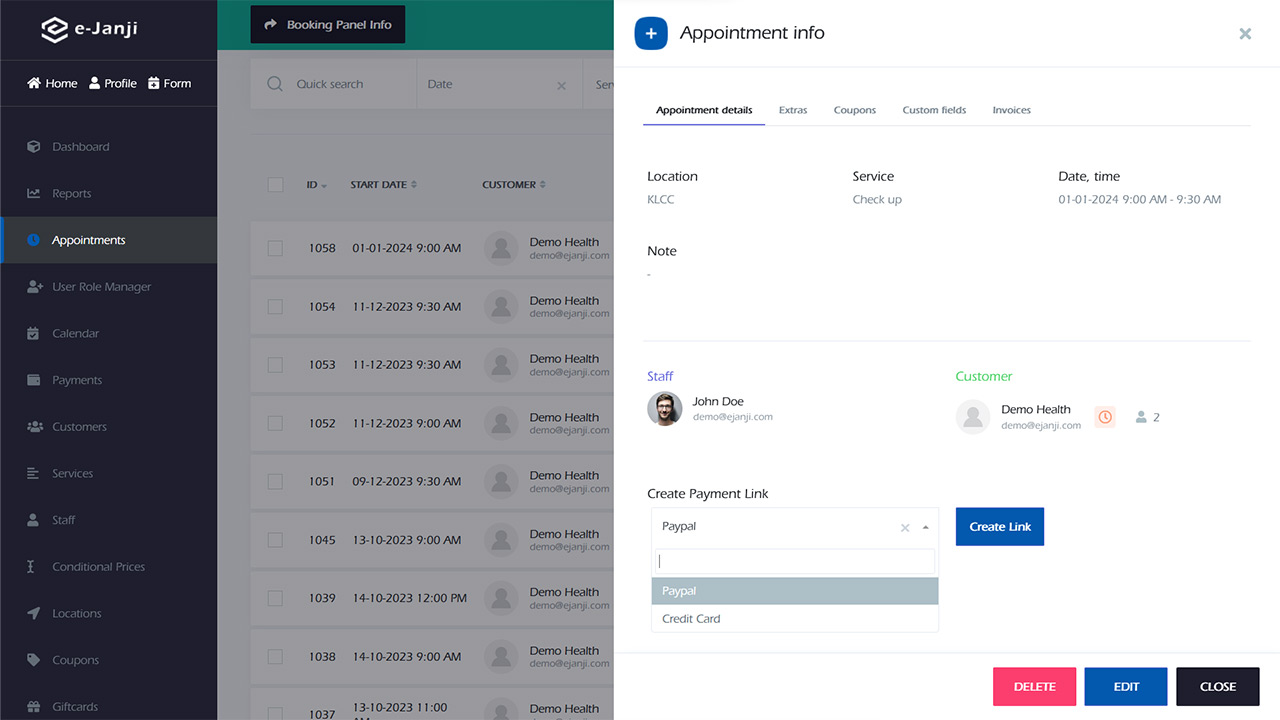Click the Staff person icon

click(34, 520)
